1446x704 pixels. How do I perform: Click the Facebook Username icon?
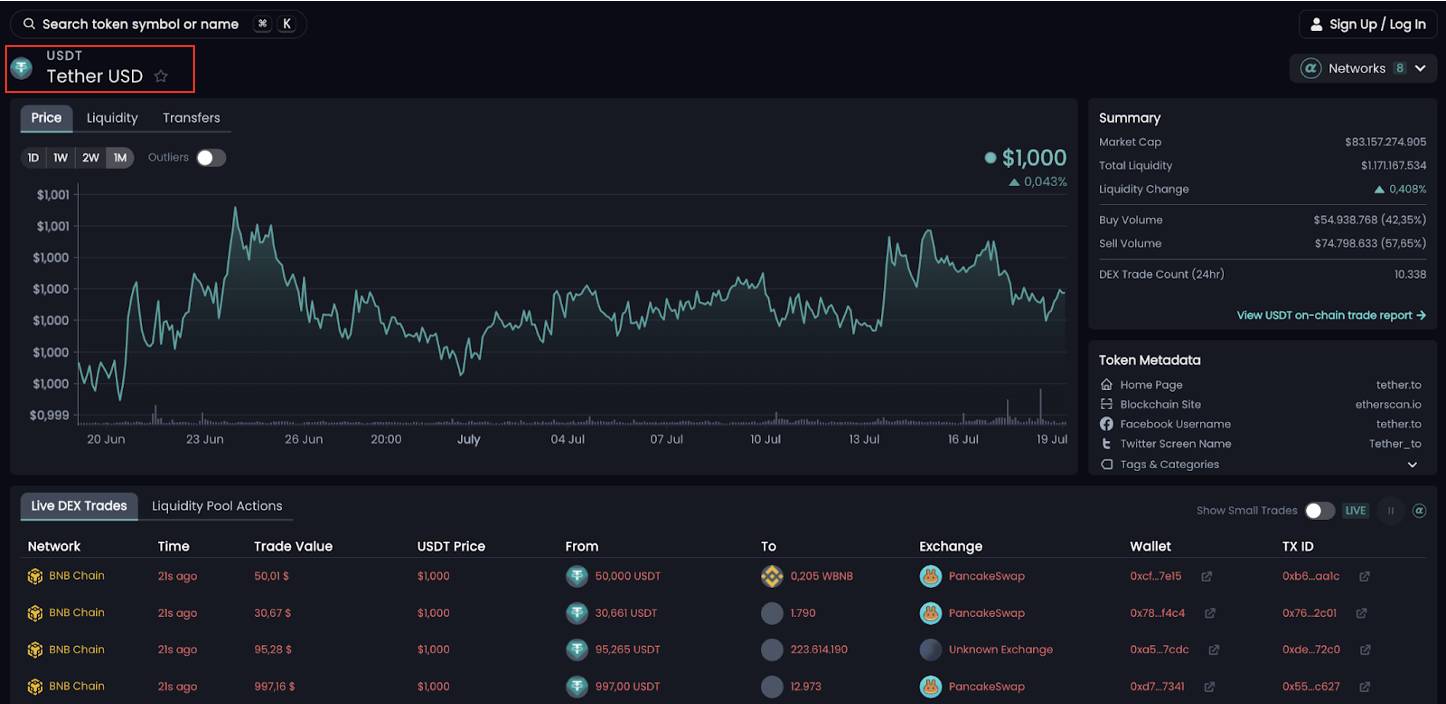pyautogui.click(x=1106, y=424)
